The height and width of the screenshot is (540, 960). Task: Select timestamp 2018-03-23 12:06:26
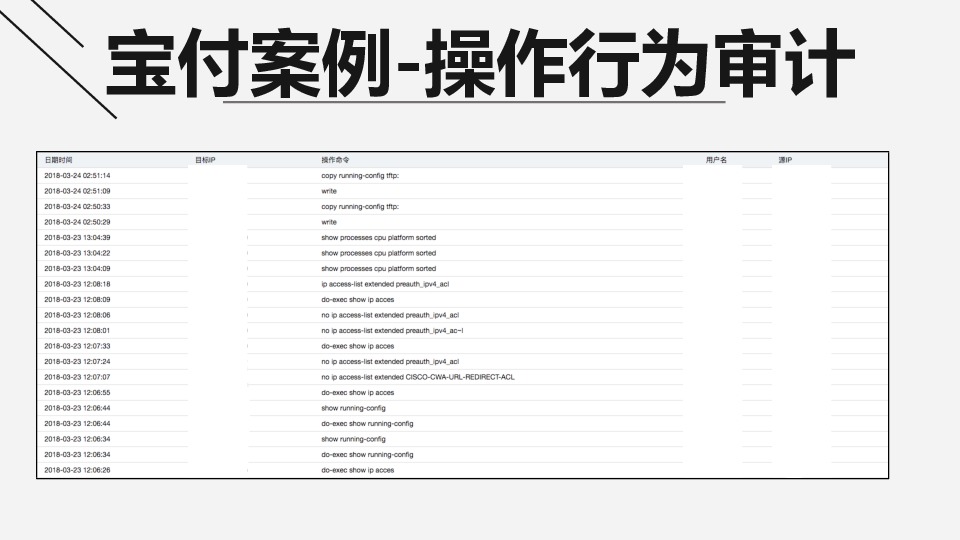(77, 470)
